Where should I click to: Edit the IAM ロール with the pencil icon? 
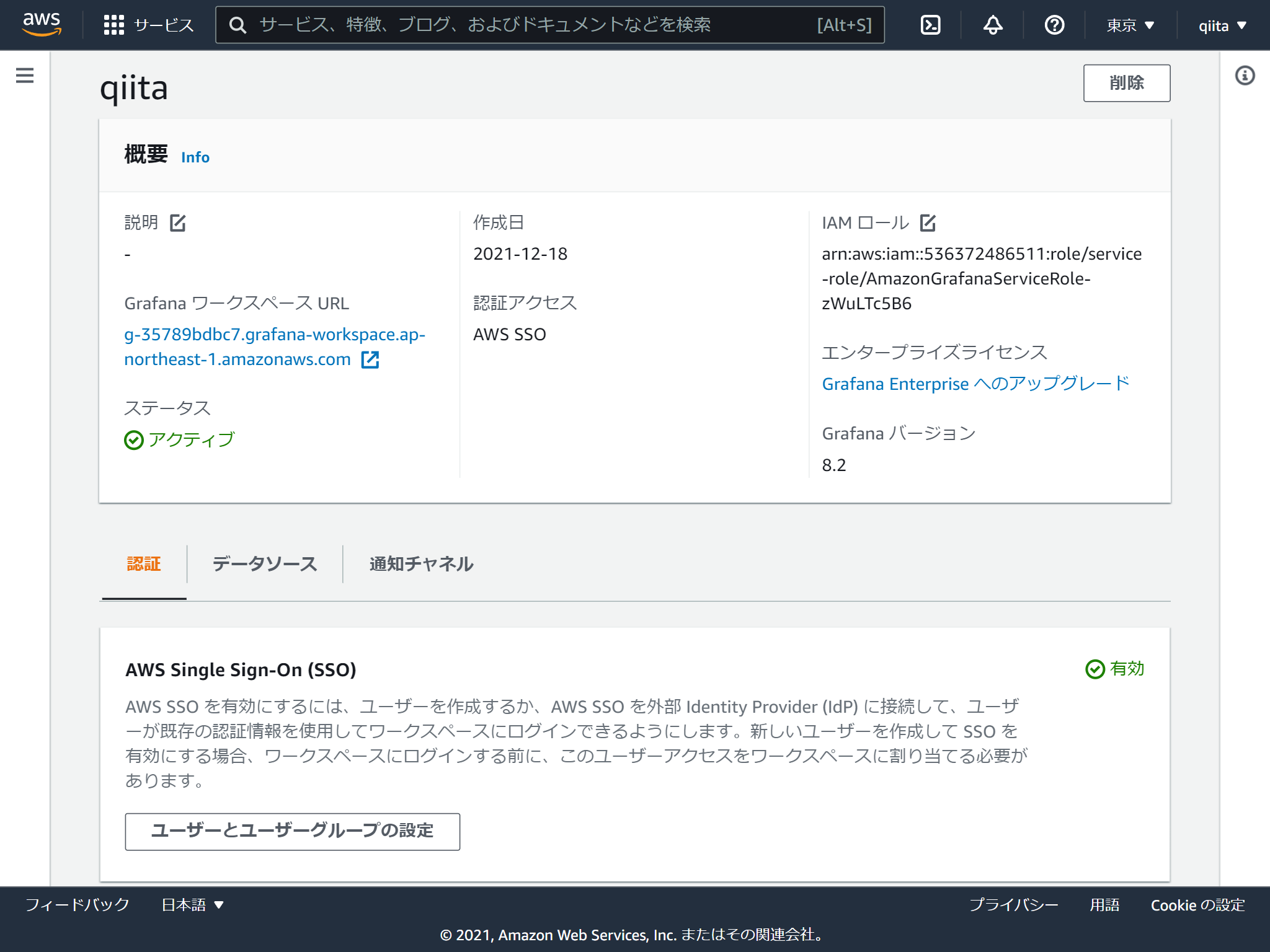(928, 223)
